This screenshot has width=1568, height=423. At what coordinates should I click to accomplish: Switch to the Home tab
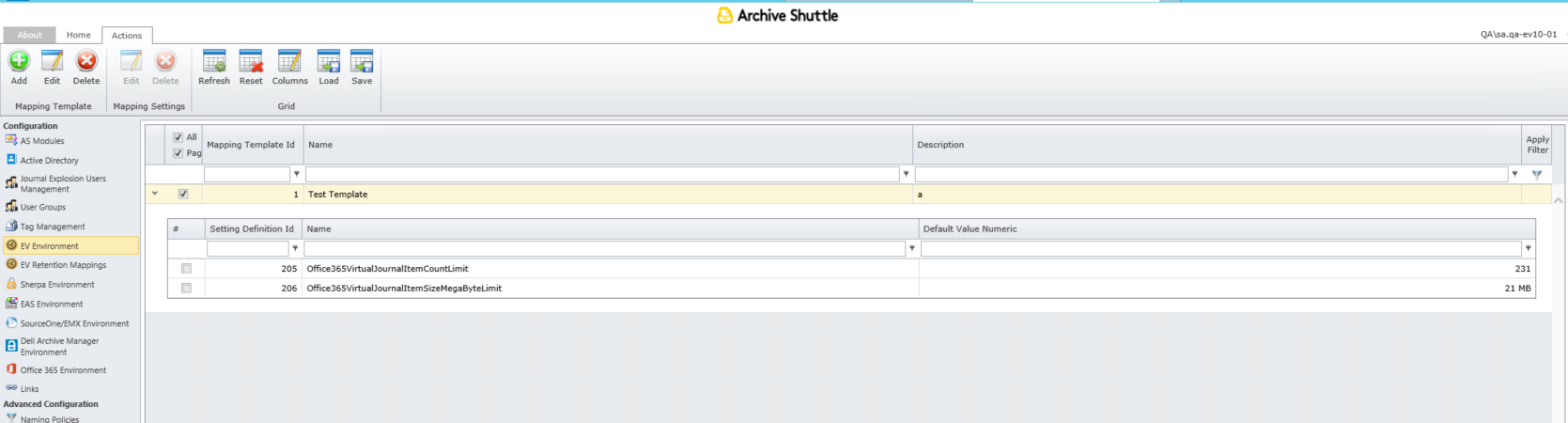tap(79, 35)
